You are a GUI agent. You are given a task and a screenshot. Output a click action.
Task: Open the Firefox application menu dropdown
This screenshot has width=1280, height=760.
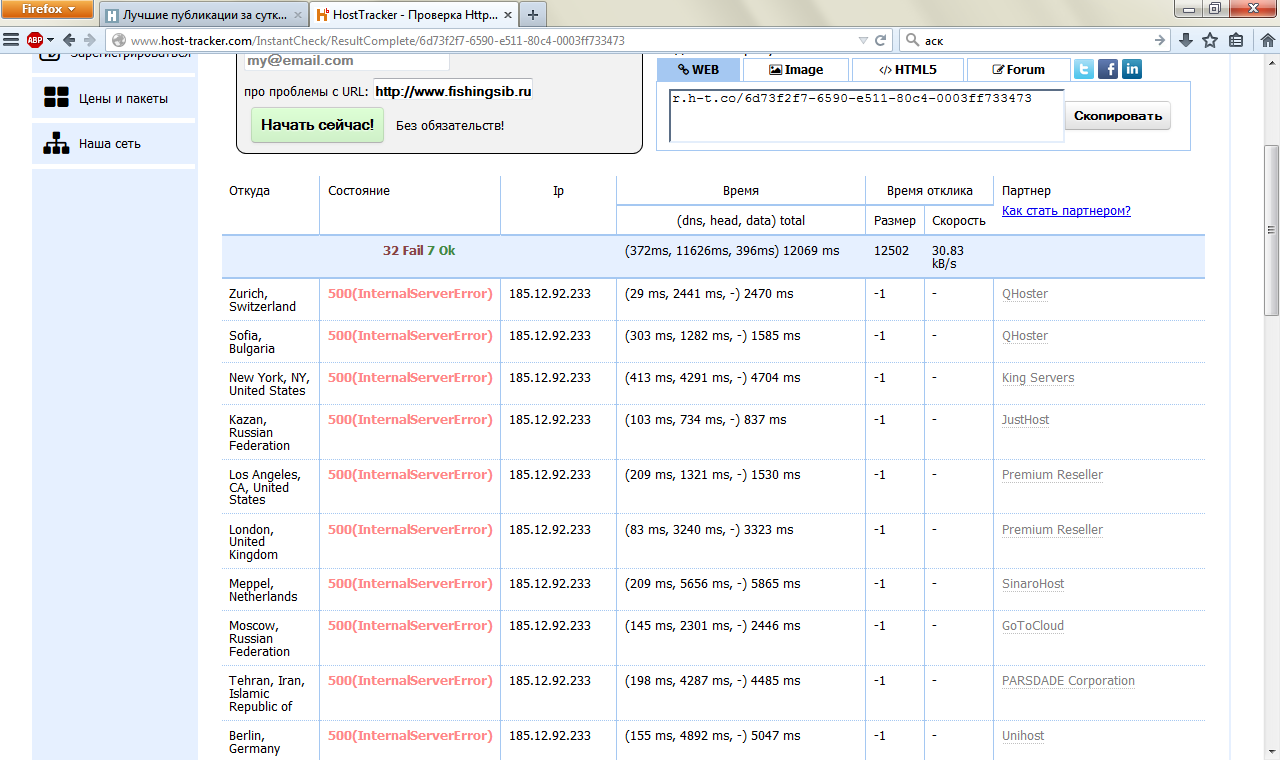point(48,9)
